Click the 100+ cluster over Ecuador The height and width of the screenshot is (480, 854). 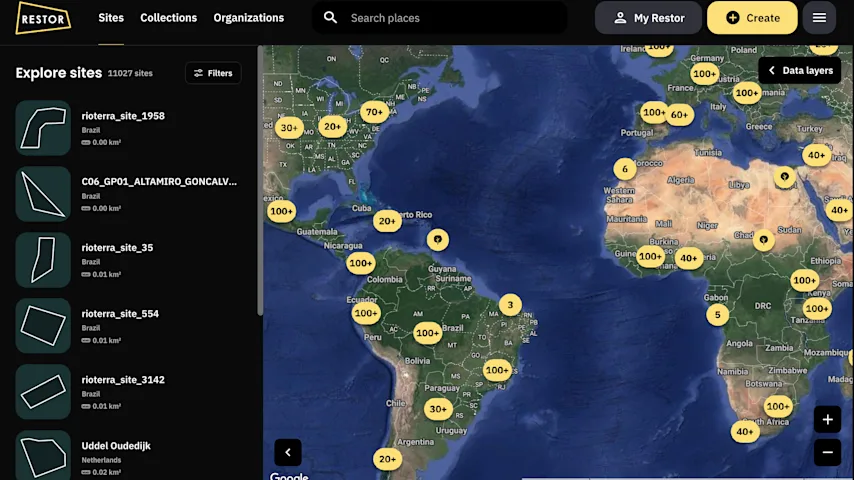365,313
